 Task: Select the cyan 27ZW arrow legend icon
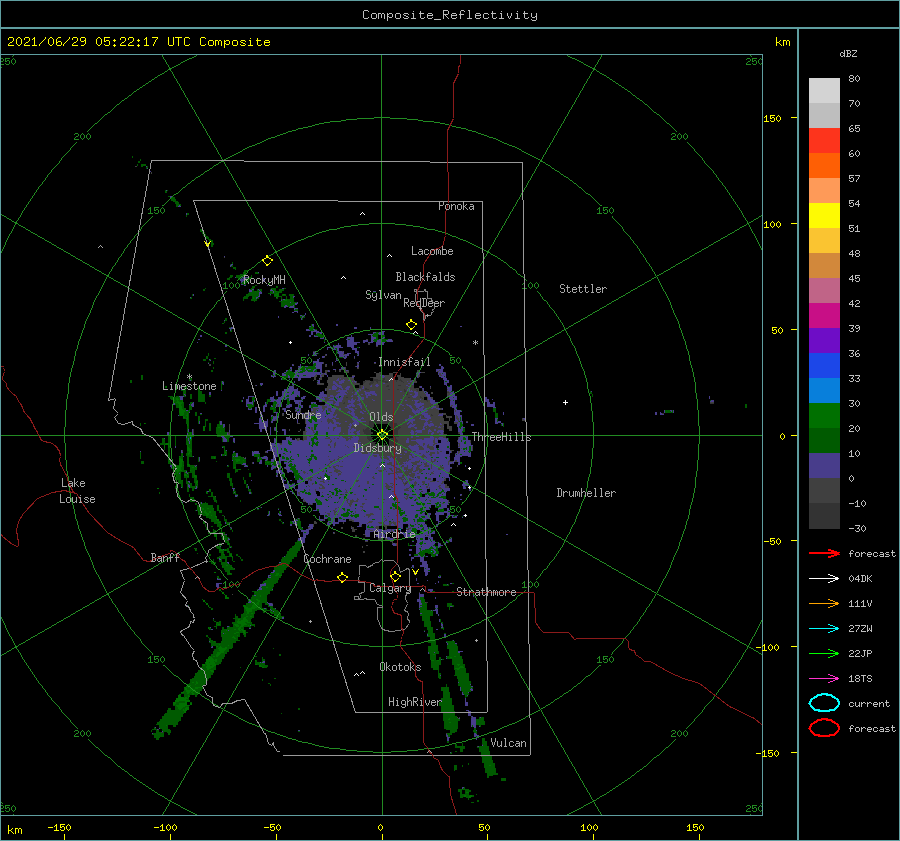tap(824, 629)
